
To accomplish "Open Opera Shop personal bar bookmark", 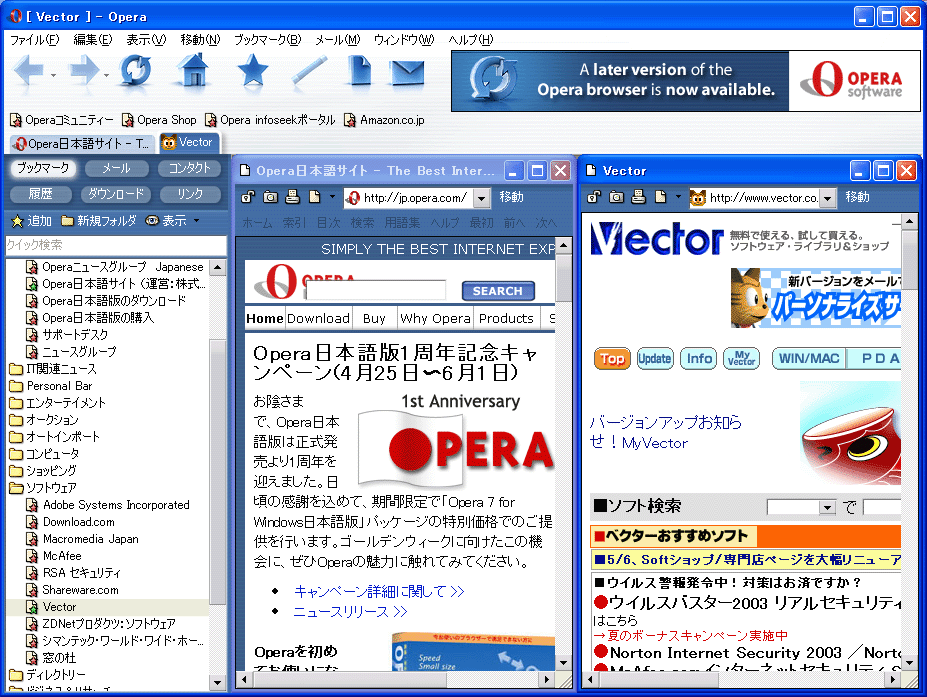I will (x=159, y=120).
